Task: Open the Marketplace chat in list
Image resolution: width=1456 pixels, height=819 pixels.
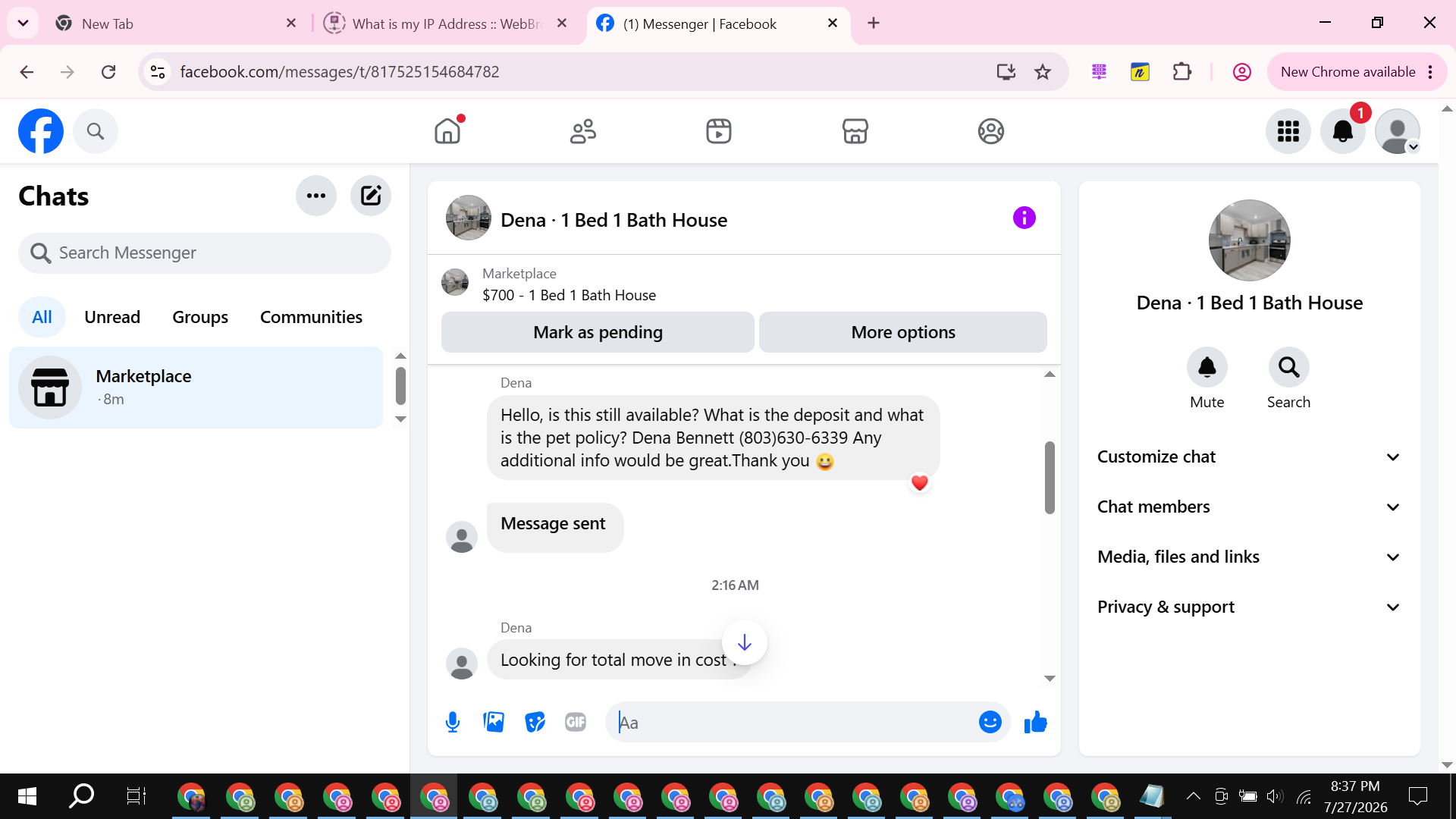Action: [x=196, y=388]
